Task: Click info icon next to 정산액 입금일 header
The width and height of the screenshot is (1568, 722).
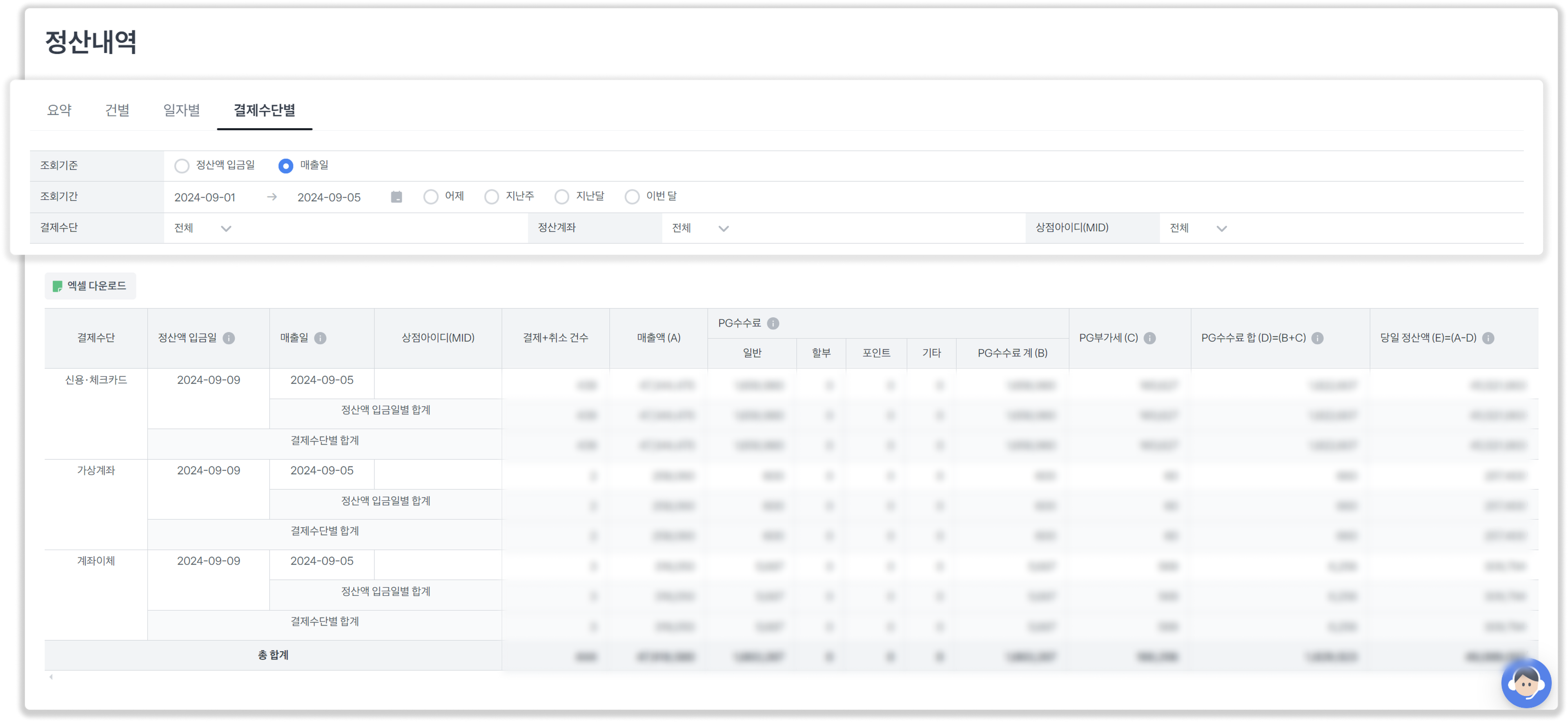Action: (x=229, y=338)
